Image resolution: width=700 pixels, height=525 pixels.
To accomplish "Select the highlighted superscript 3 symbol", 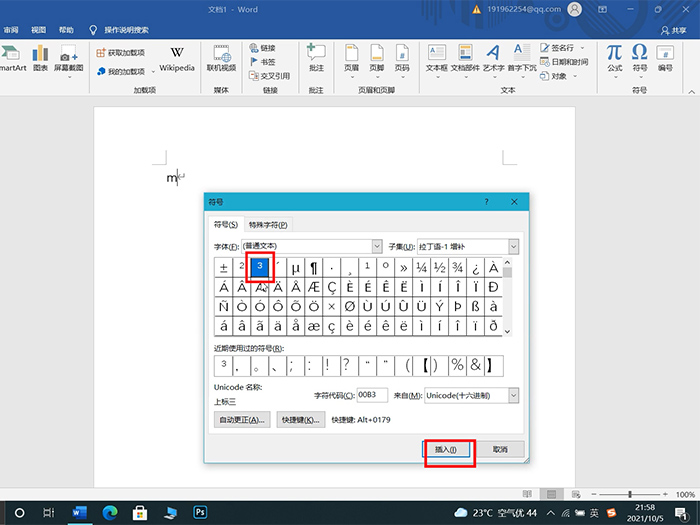I will [260, 267].
